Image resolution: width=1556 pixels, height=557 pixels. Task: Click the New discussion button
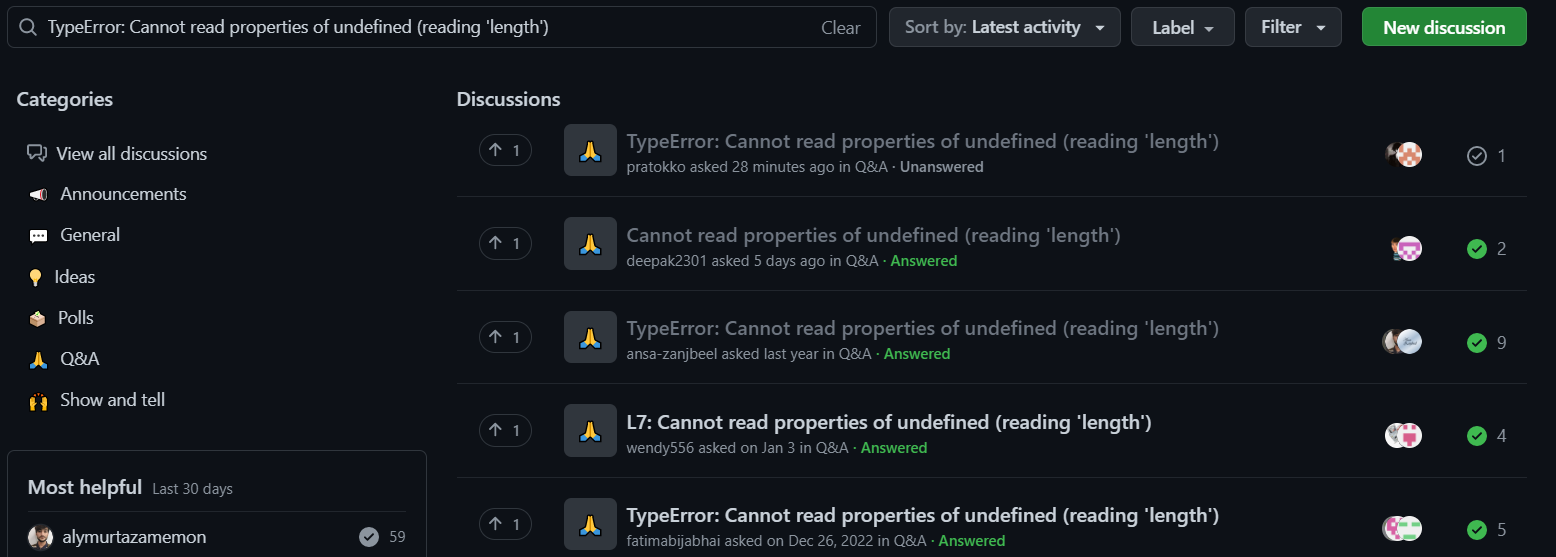[1444, 27]
